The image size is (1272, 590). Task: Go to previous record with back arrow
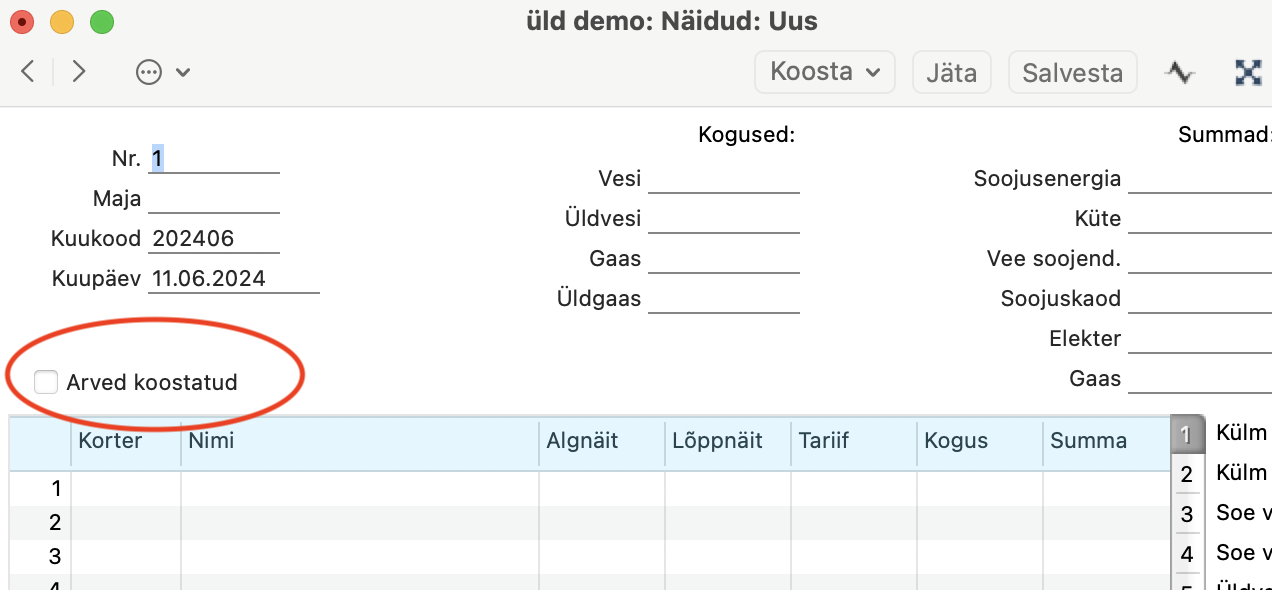coord(28,71)
